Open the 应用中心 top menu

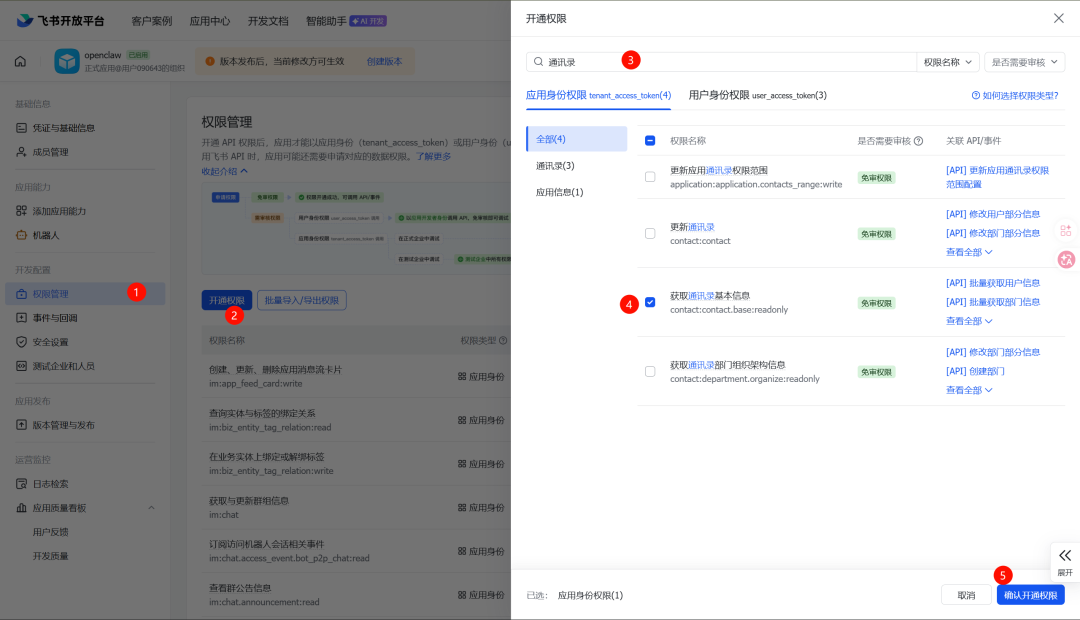[x=210, y=21]
